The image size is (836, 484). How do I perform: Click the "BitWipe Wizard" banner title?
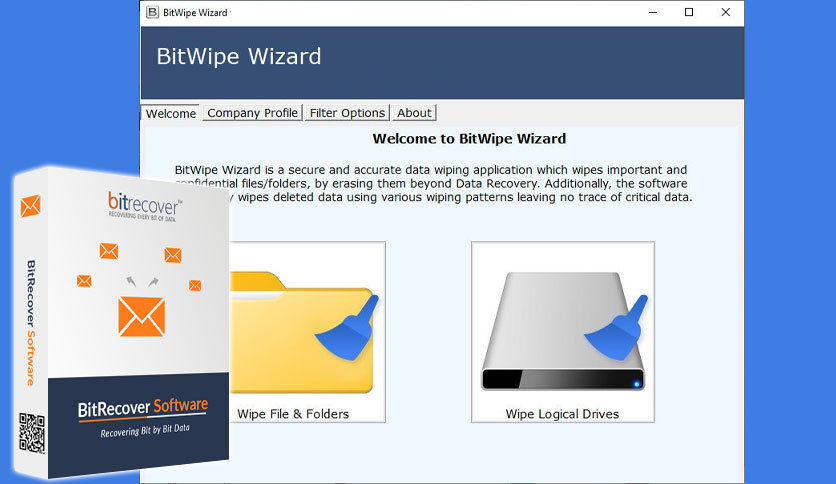(x=239, y=57)
